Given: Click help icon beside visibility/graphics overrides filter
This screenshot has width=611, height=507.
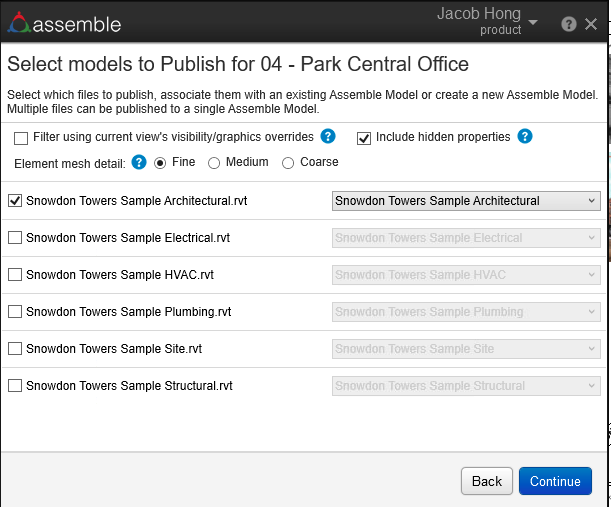Looking at the screenshot, I should [x=328, y=136].
